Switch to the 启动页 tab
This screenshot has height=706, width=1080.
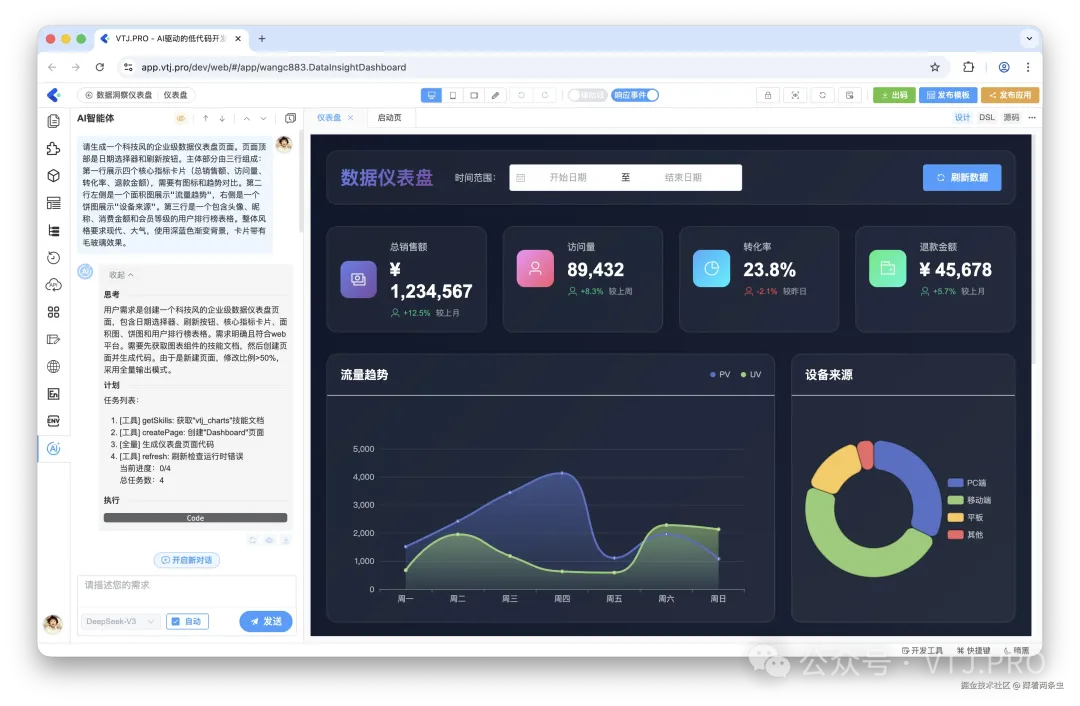tap(389, 117)
